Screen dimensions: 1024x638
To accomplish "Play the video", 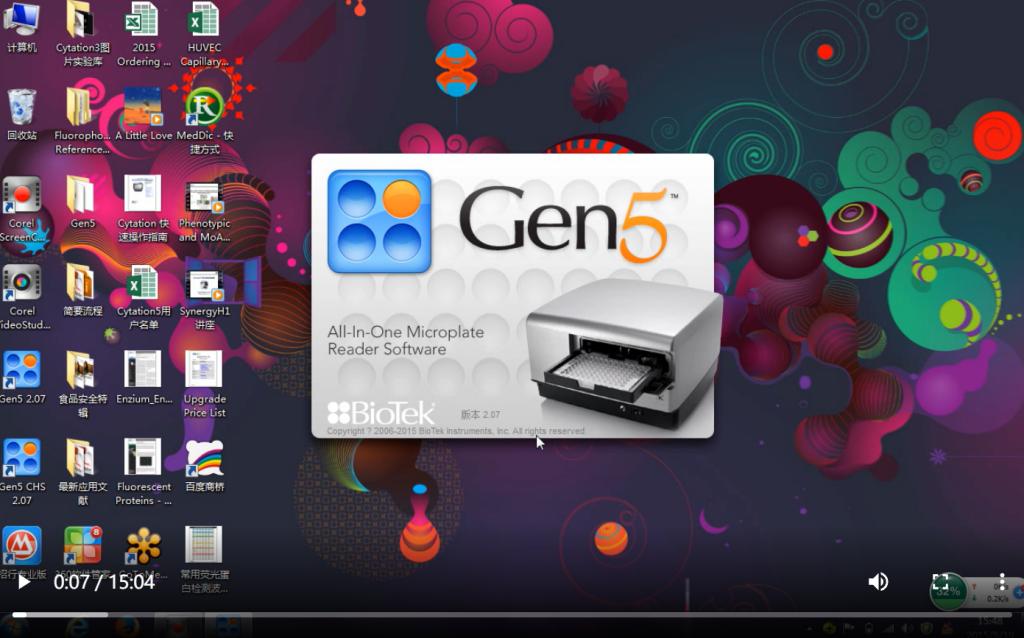I will (24, 581).
